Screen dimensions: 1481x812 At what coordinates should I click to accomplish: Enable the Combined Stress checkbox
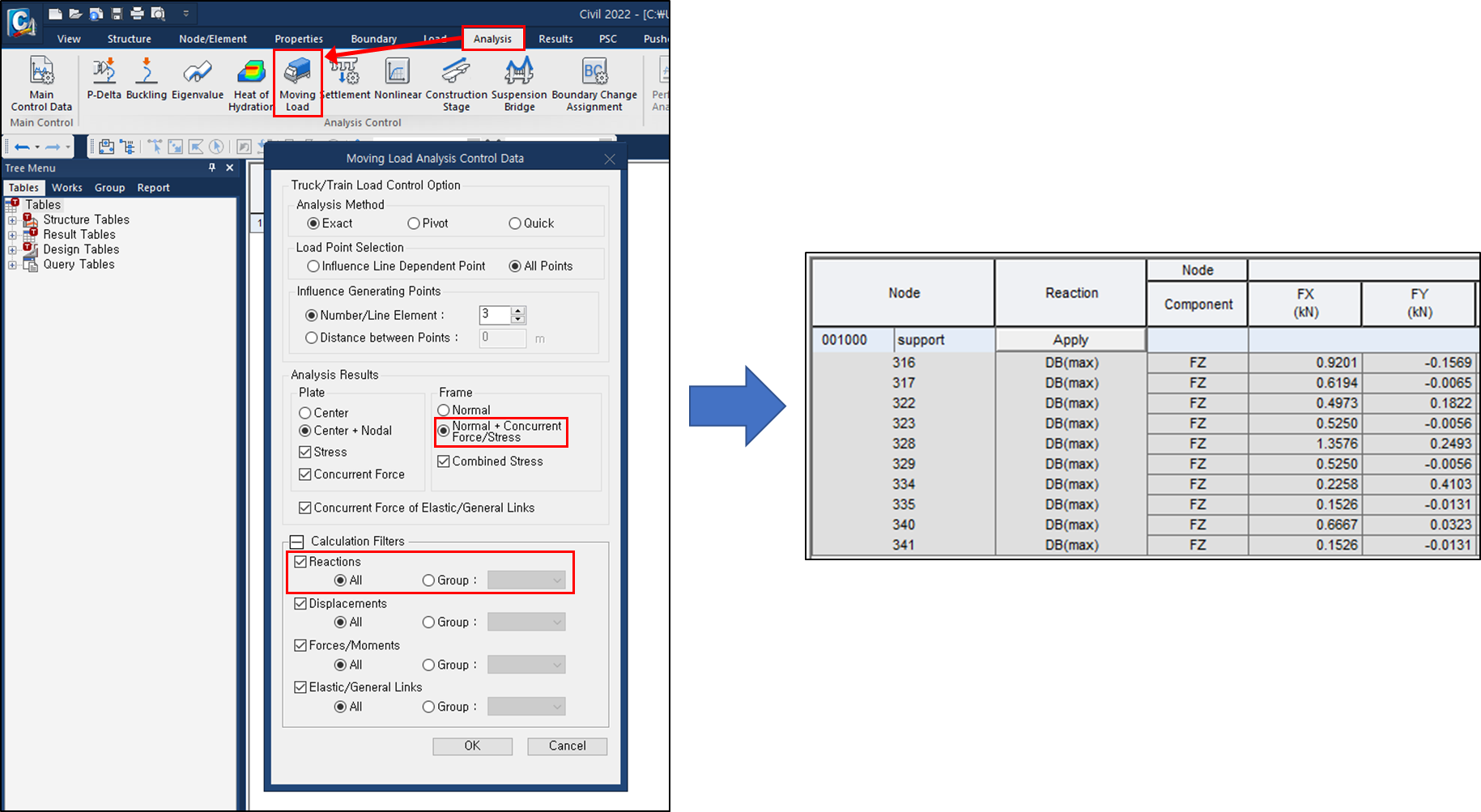click(444, 461)
